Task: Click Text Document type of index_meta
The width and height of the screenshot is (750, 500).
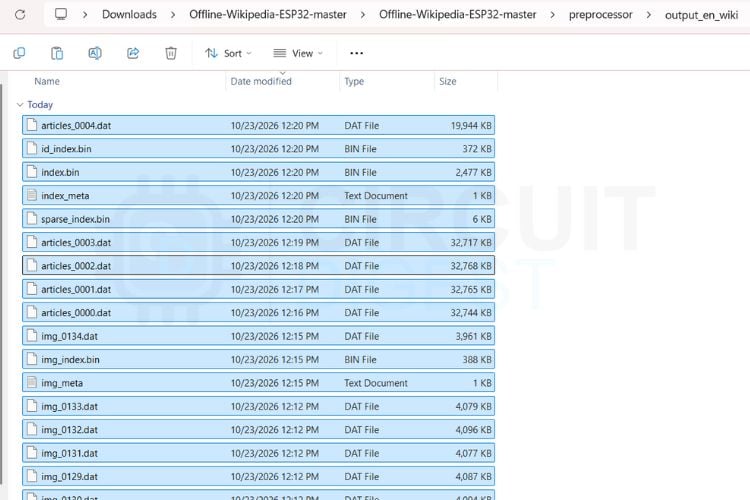Action: click(x=376, y=195)
